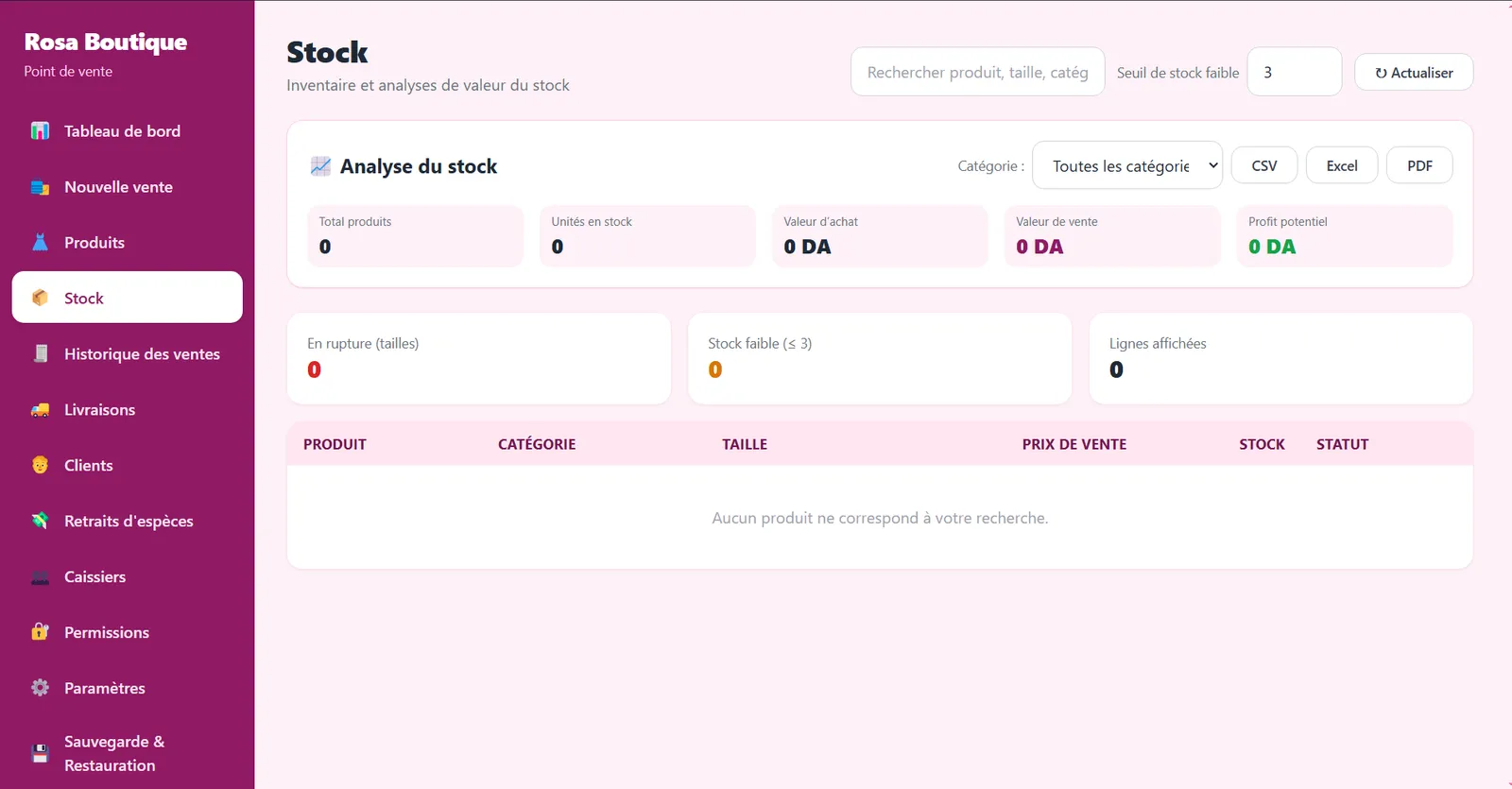
Task: Click the En rupture (tailles) card
Action: pos(479,359)
